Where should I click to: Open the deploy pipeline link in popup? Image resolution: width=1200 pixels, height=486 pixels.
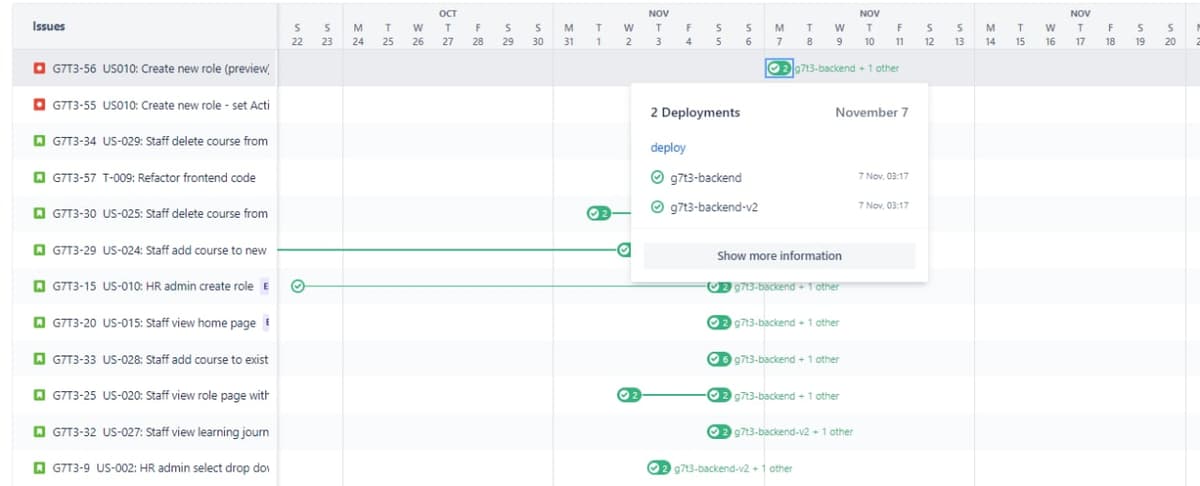668,148
